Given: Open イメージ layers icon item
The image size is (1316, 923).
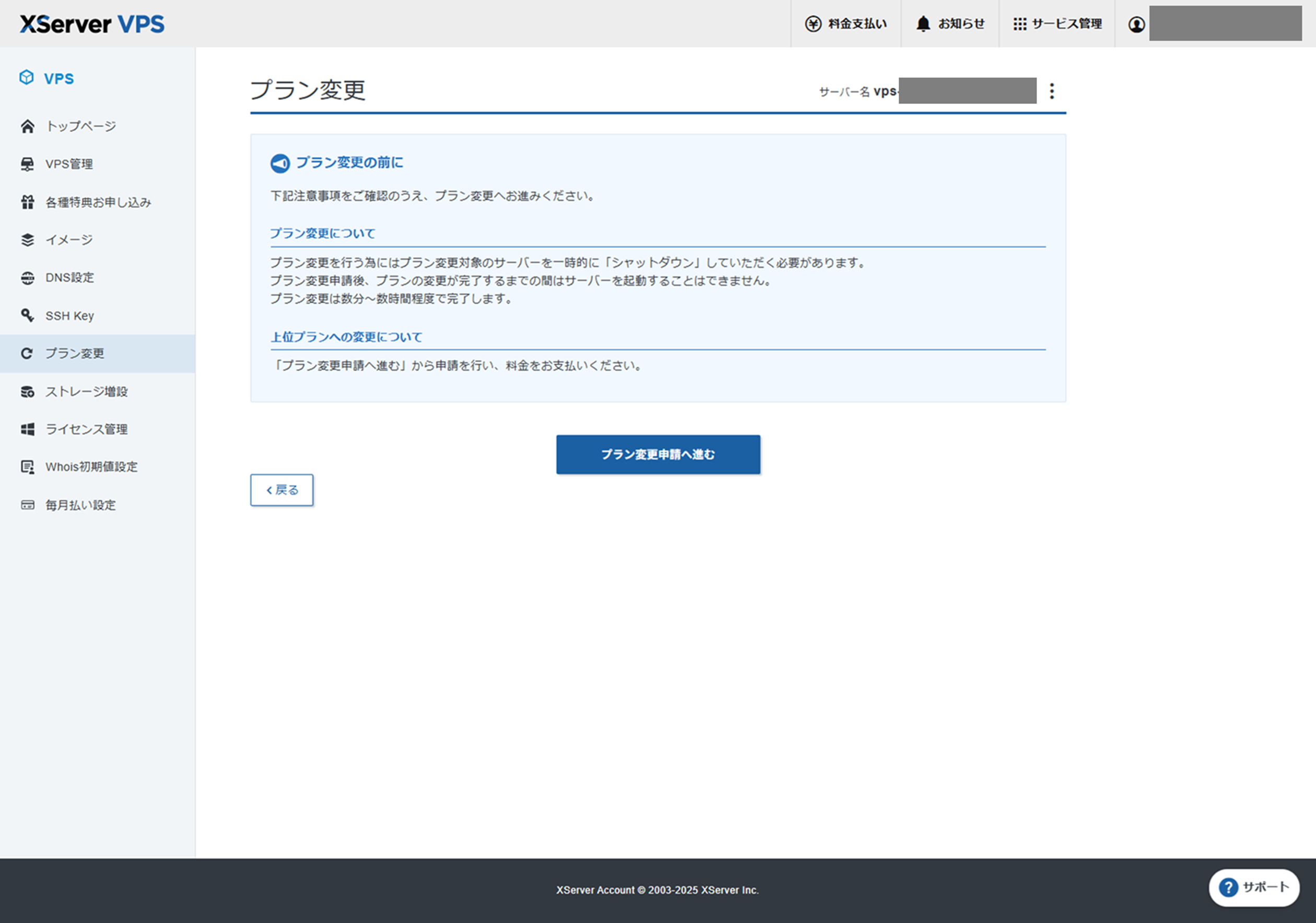Looking at the screenshot, I should click(x=28, y=240).
